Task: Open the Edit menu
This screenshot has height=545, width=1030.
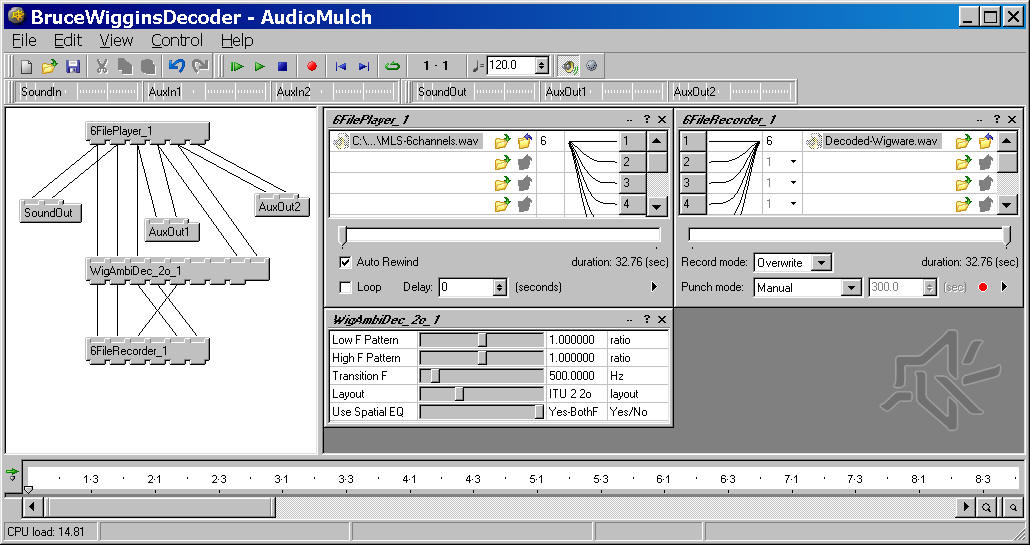Action: [68, 41]
